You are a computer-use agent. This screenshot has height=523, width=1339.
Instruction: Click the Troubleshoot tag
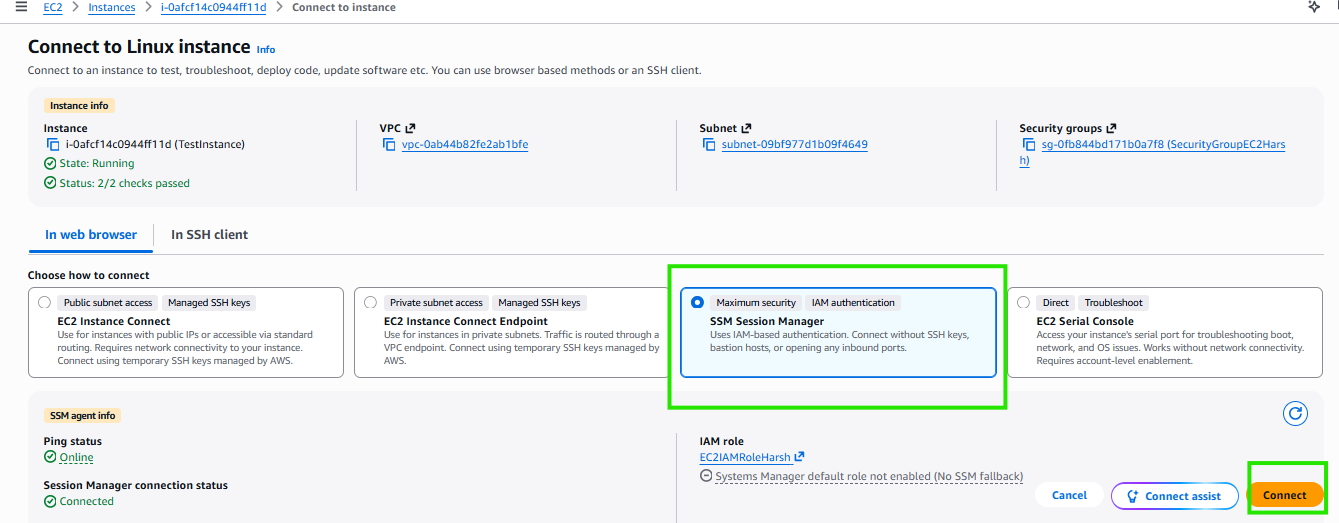pos(1113,302)
